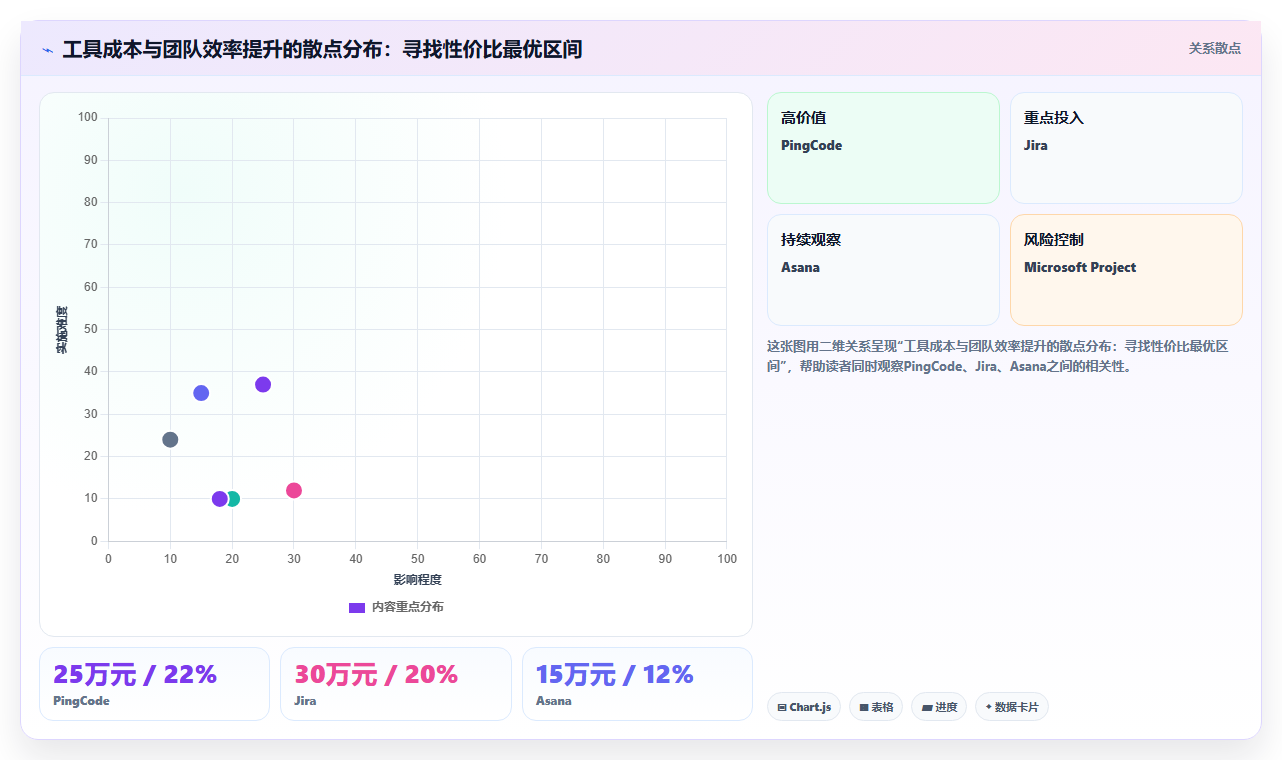Click the y-axis tick label 100
Viewport: 1282px width, 760px height.
coord(88,118)
